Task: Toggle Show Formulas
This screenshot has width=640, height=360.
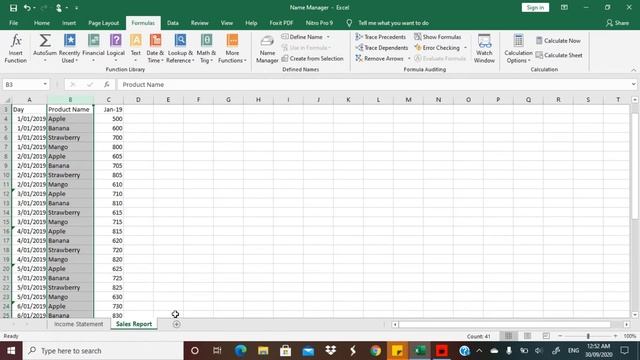Action: point(438,37)
